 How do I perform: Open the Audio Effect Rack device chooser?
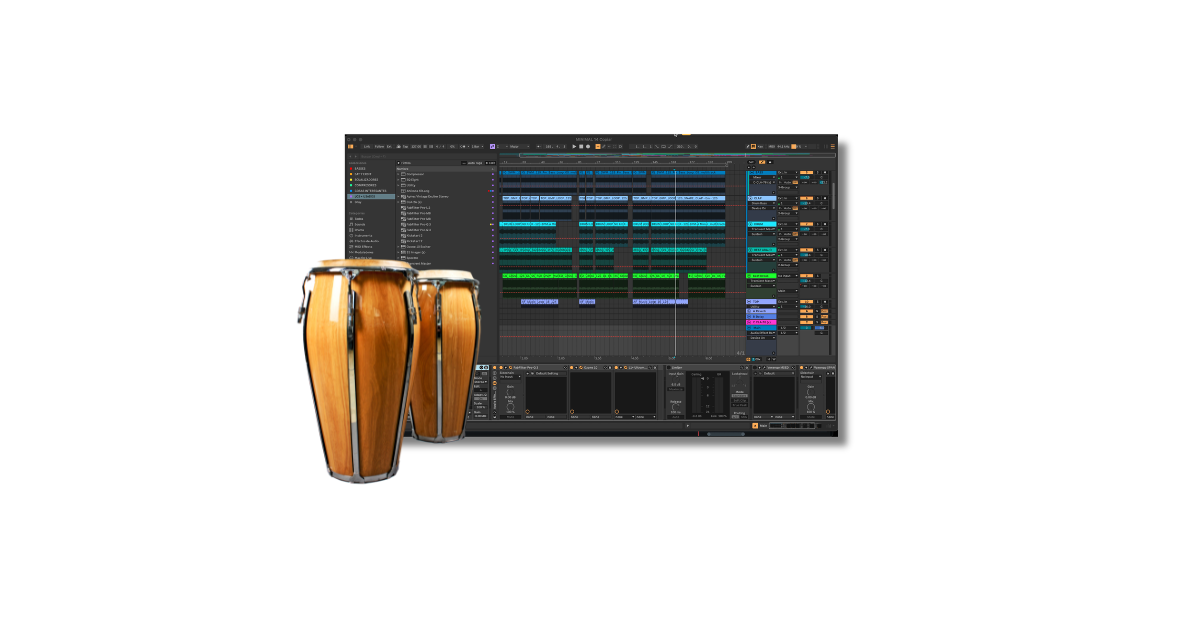click(x=761, y=333)
